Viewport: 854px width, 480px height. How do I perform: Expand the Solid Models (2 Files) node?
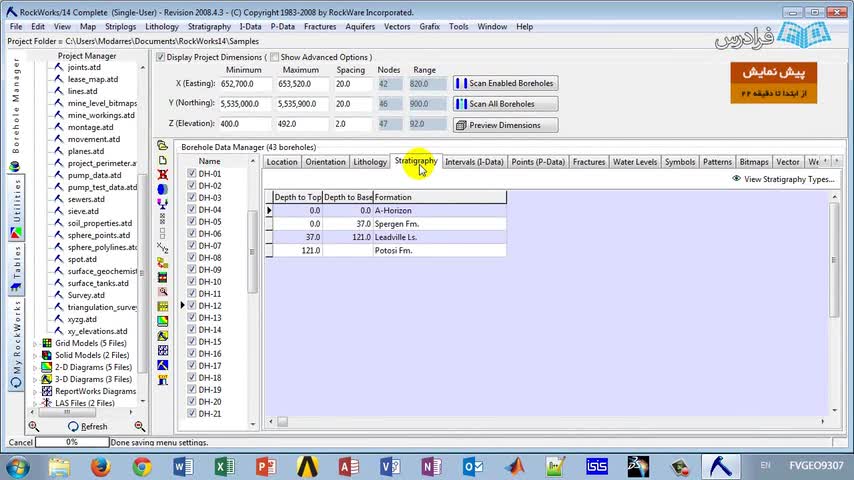(35, 356)
